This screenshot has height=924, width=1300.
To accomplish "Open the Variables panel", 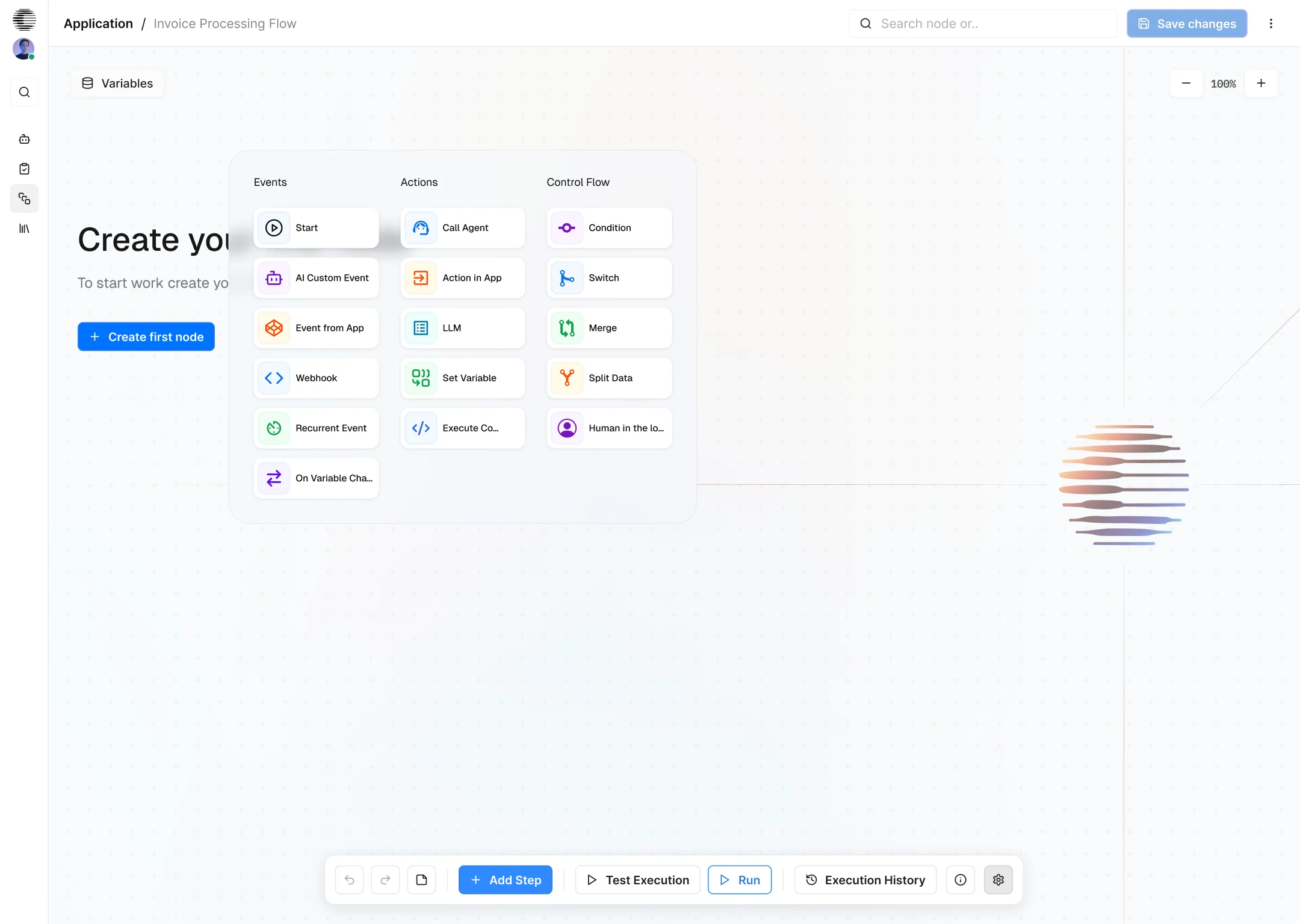I will [x=118, y=83].
